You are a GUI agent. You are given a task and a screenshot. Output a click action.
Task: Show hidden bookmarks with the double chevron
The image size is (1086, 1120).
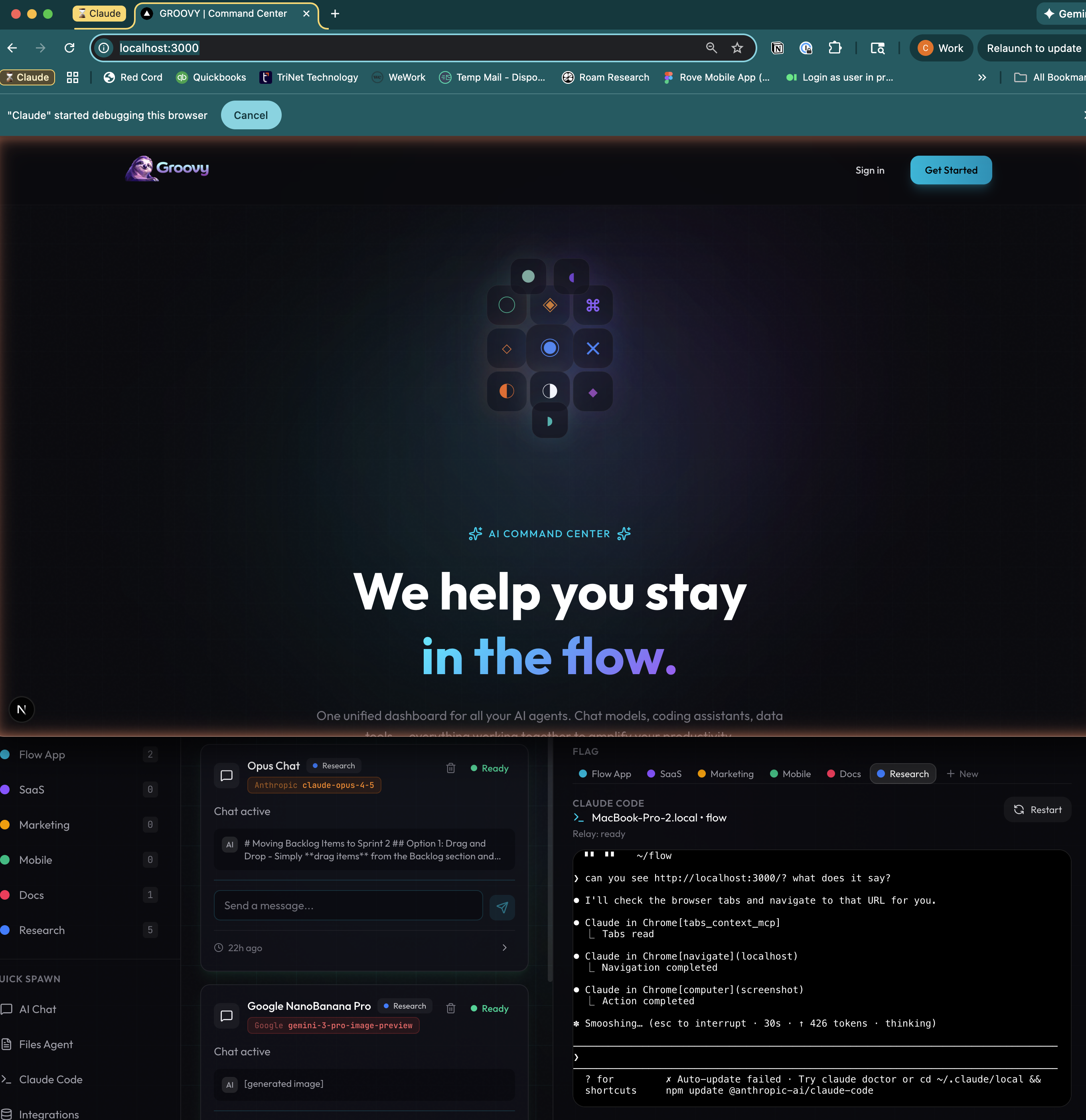982,77
